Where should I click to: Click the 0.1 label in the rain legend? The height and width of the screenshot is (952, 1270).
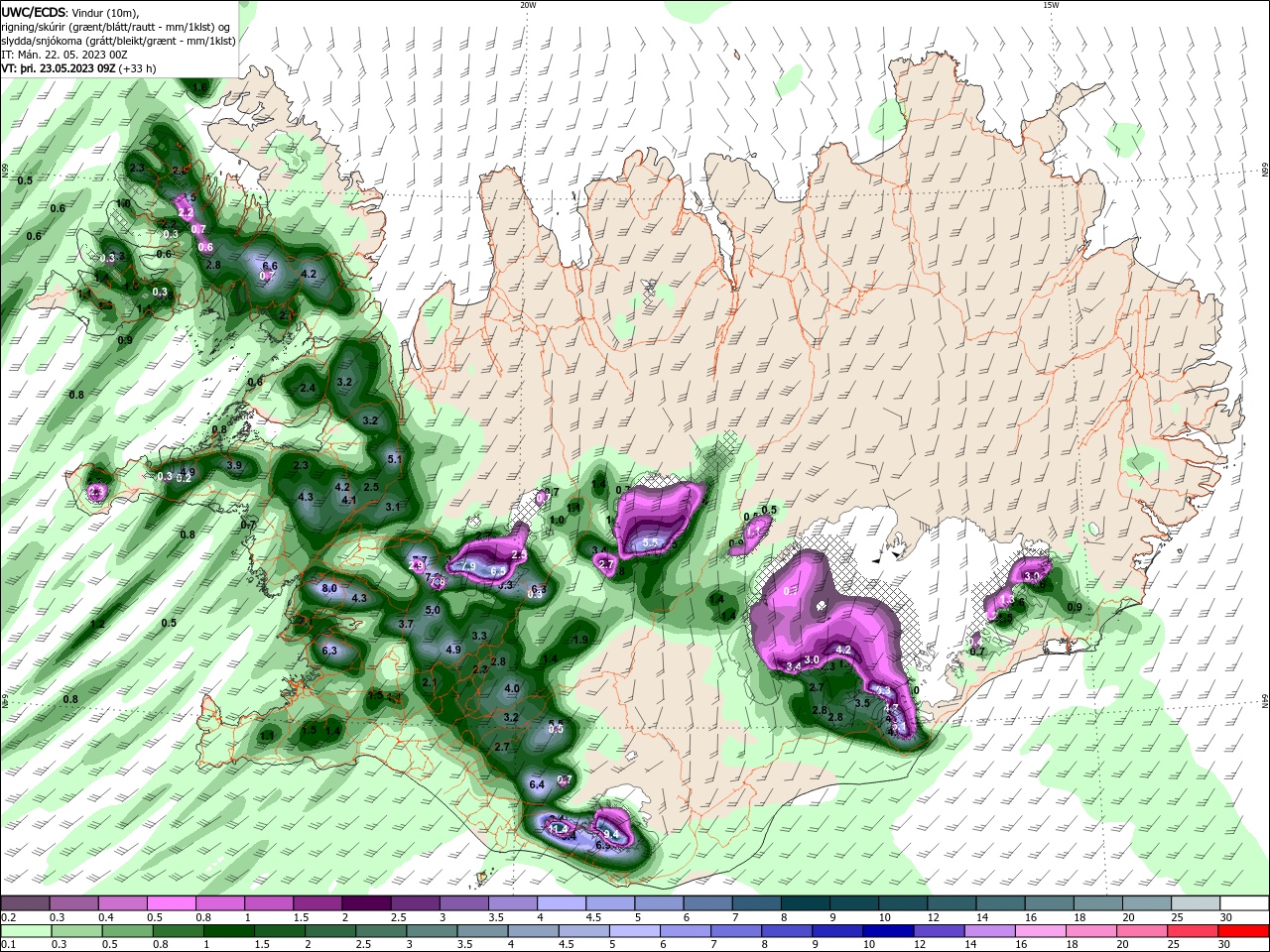pos(8,944)
